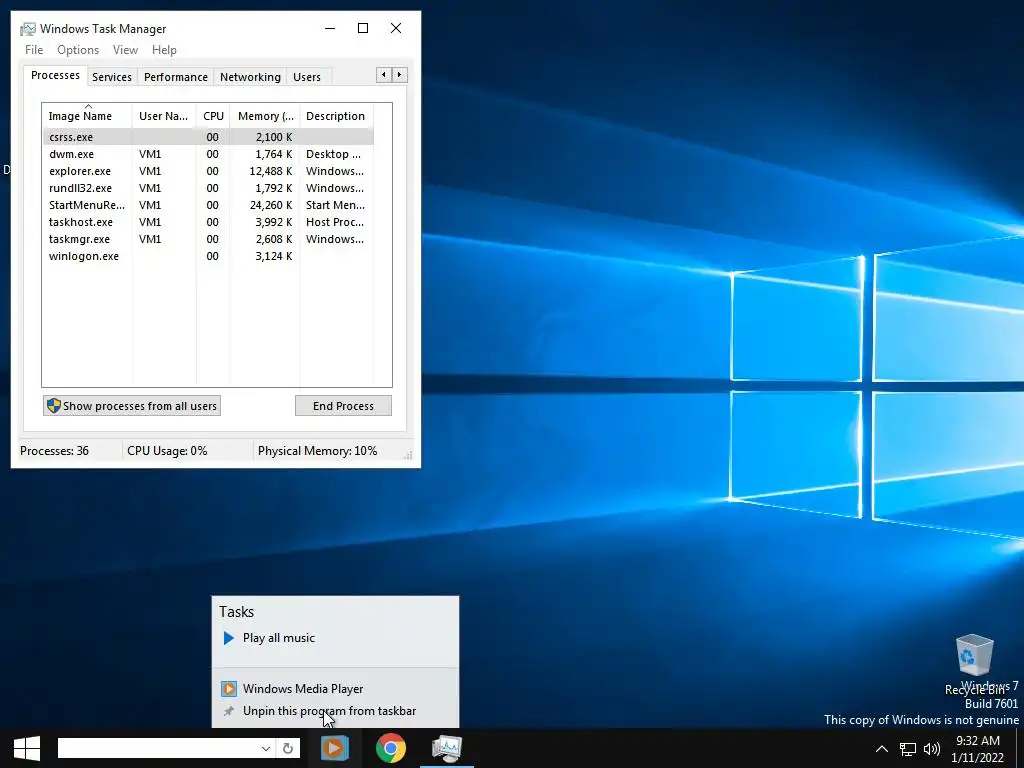
Task: Select the Task Manager taskbar icon
Action: (x=447, y=748)
